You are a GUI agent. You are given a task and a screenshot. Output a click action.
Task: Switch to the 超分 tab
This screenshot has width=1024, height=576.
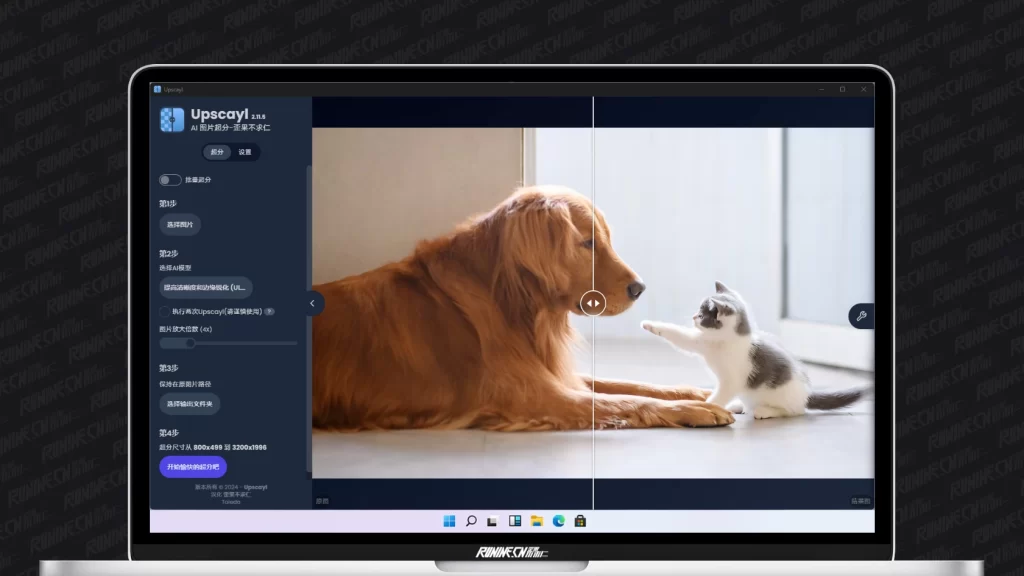[217, 152]
